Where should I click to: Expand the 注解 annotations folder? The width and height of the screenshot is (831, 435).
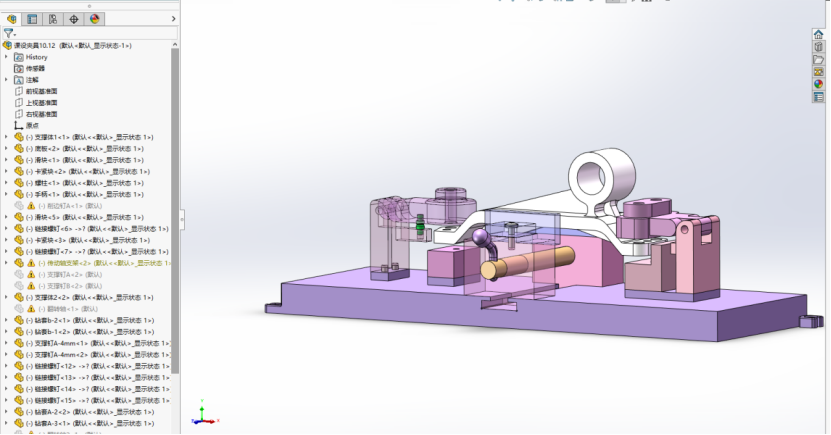[x=6, y=80]
